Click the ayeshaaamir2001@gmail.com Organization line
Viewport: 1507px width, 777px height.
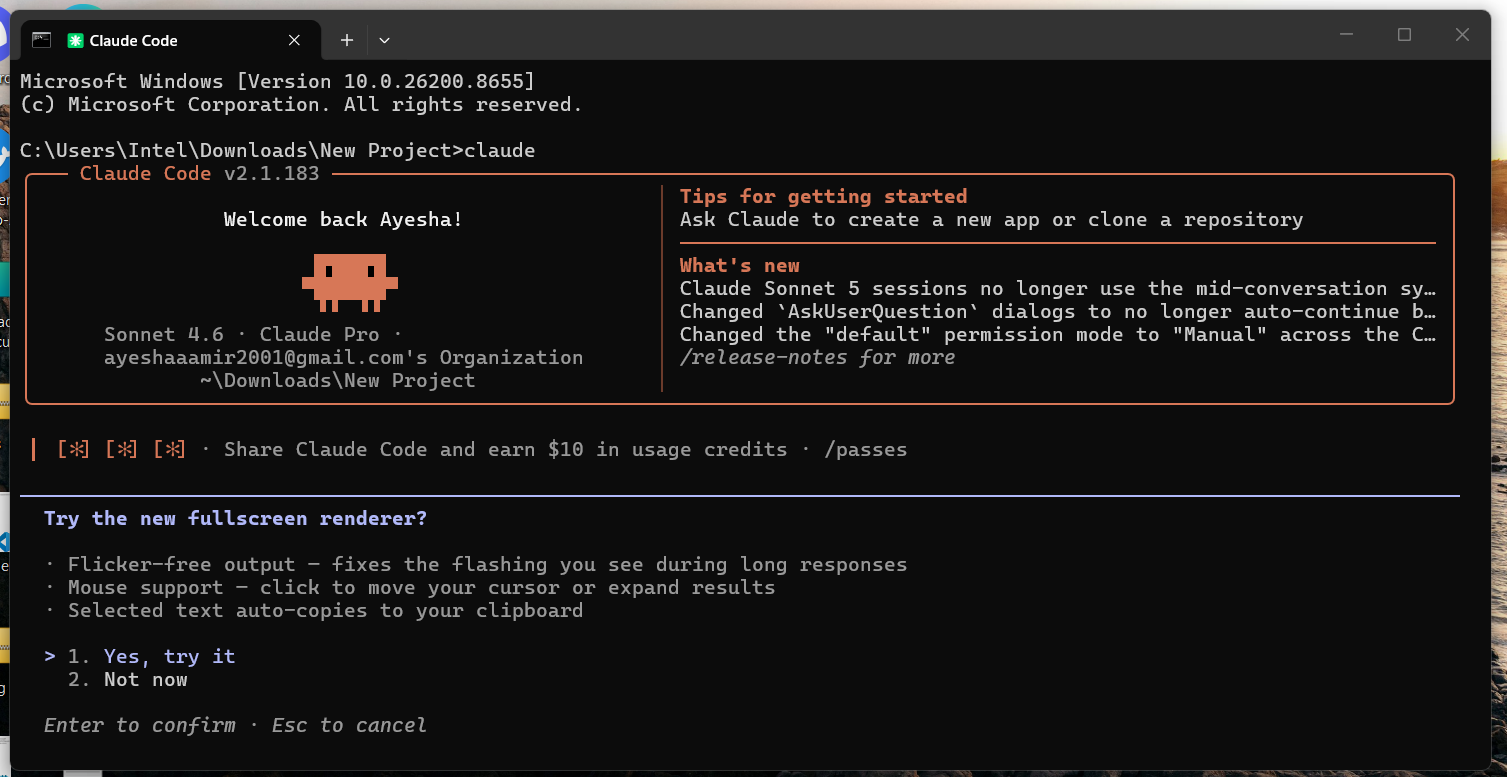343,357
